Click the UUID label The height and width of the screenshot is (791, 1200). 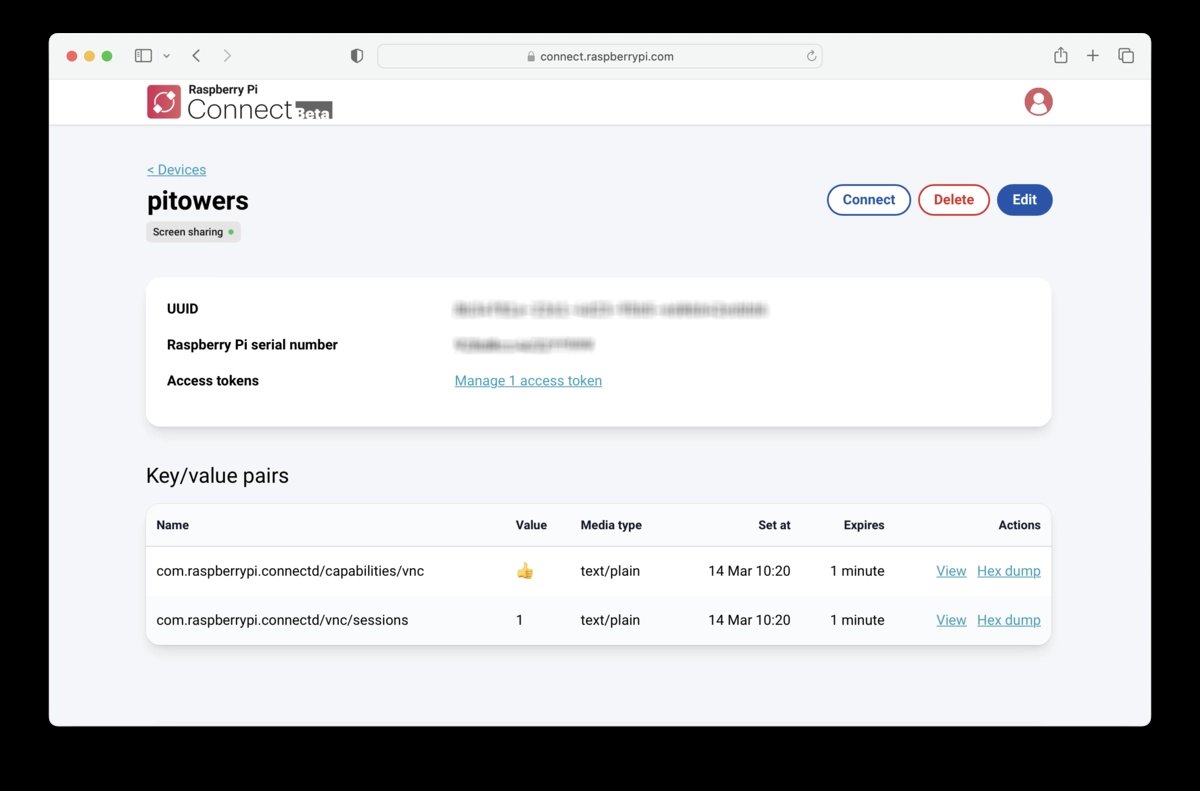click(x=183, y=309)
